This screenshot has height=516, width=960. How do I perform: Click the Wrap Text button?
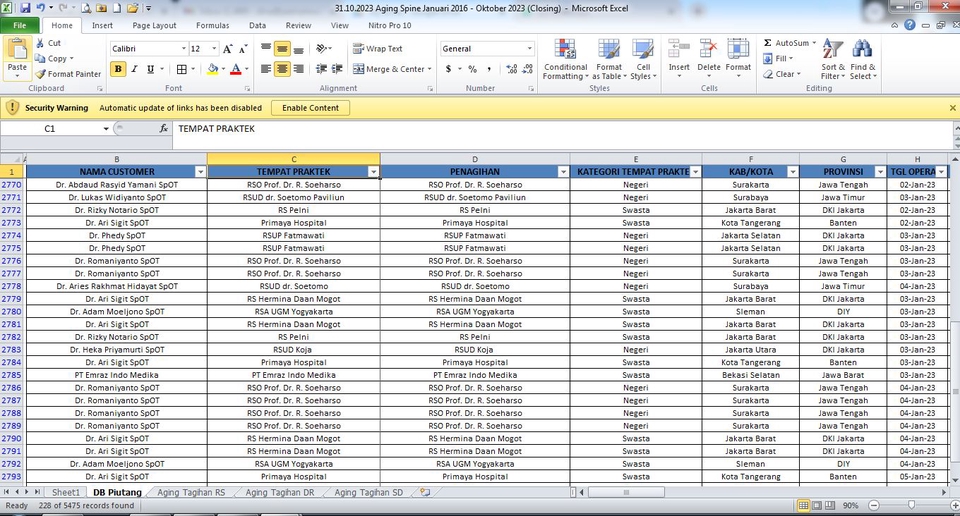378,48
